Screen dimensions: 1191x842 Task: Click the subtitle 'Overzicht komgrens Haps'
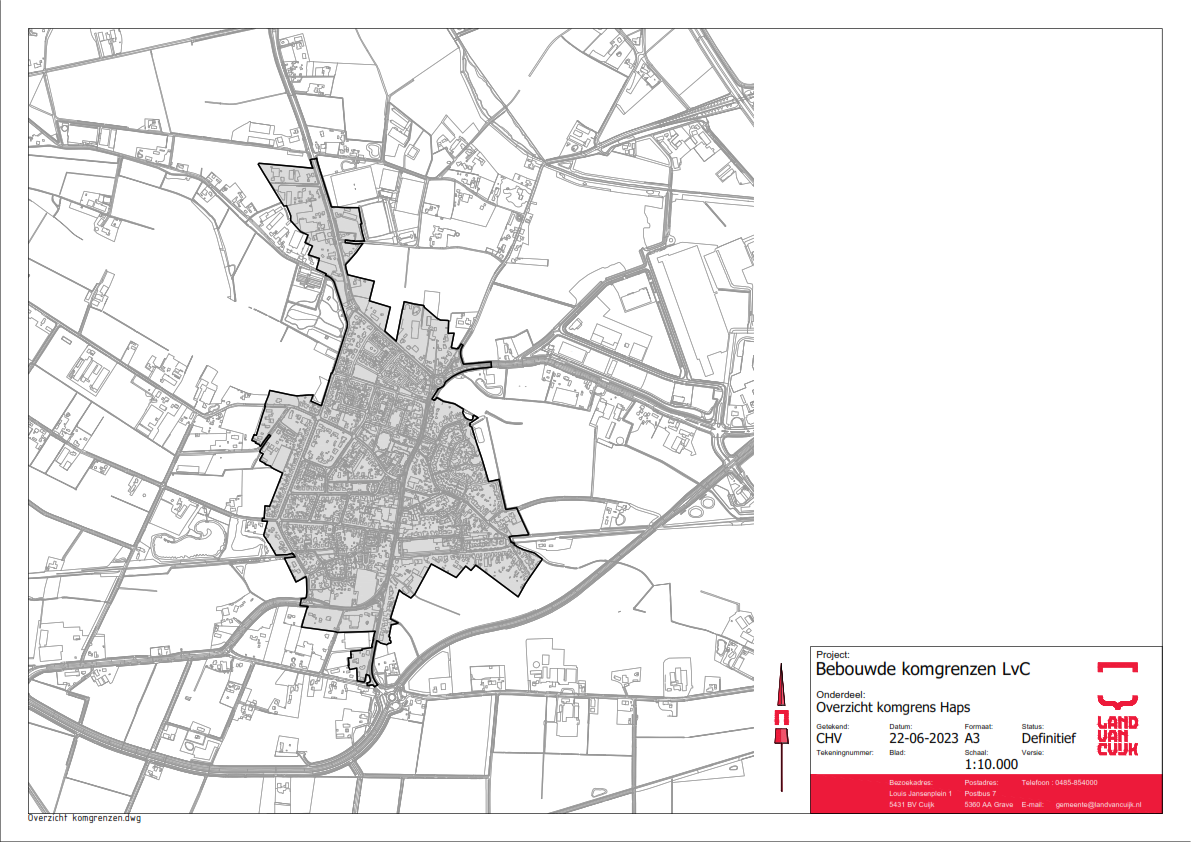click(x=879, y=707)
